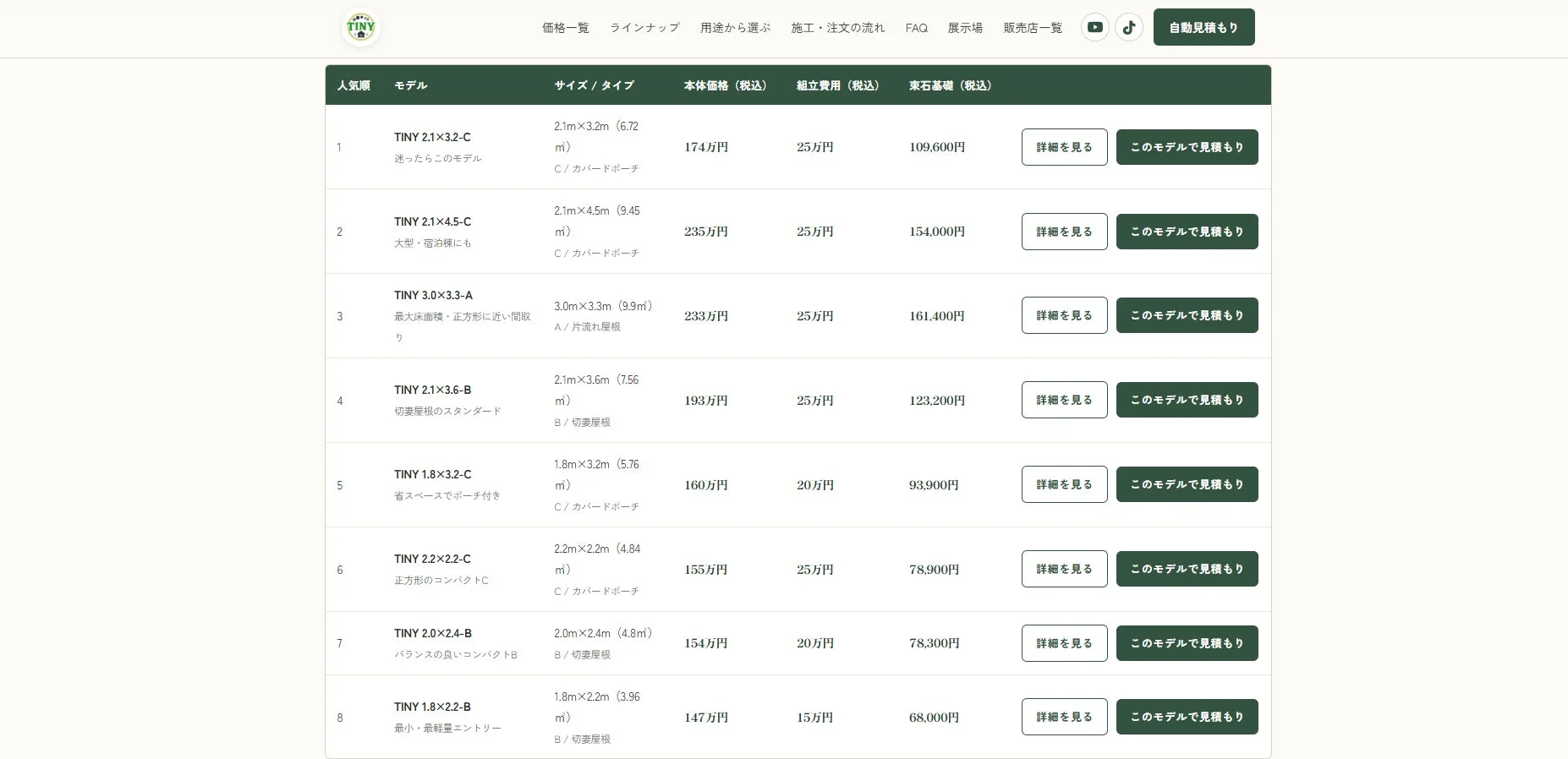Get estimate for TINY 2.2×2.2-C model
The image size is (1568, 759).
point(1187,569)
